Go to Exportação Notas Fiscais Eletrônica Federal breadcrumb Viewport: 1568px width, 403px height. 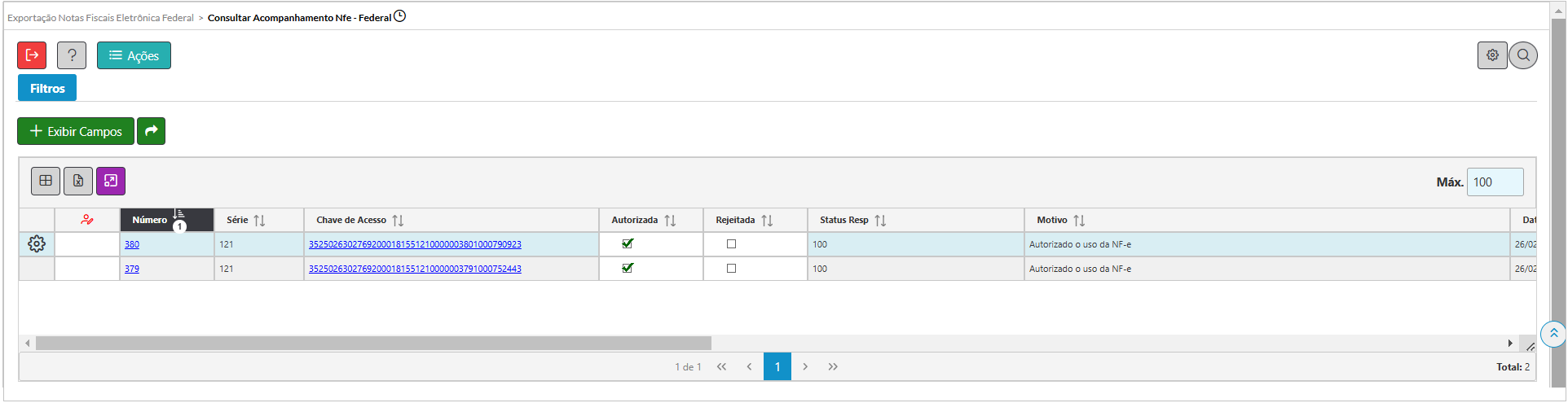(100, 18)
